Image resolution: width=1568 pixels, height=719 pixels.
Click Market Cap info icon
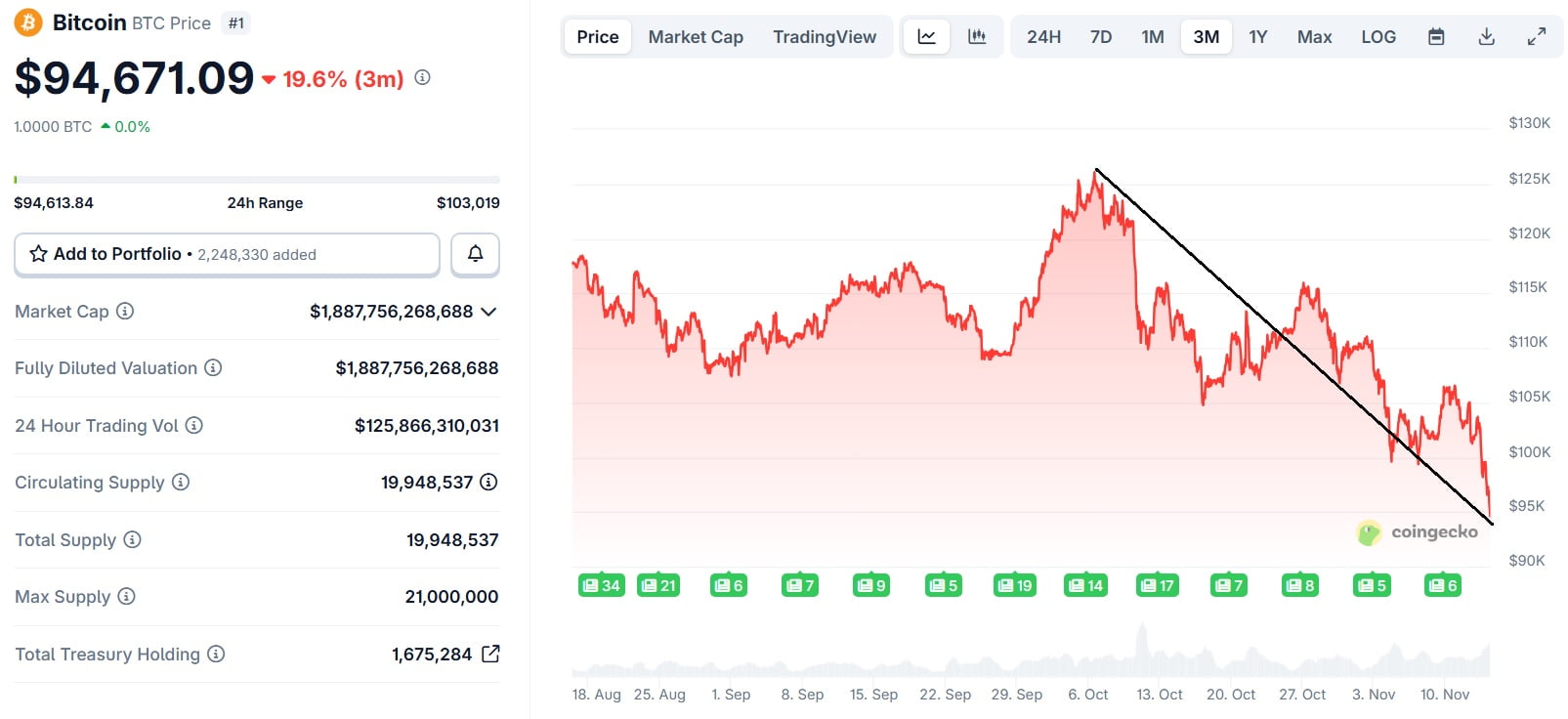pyautogui.click(x=125, y=311)
